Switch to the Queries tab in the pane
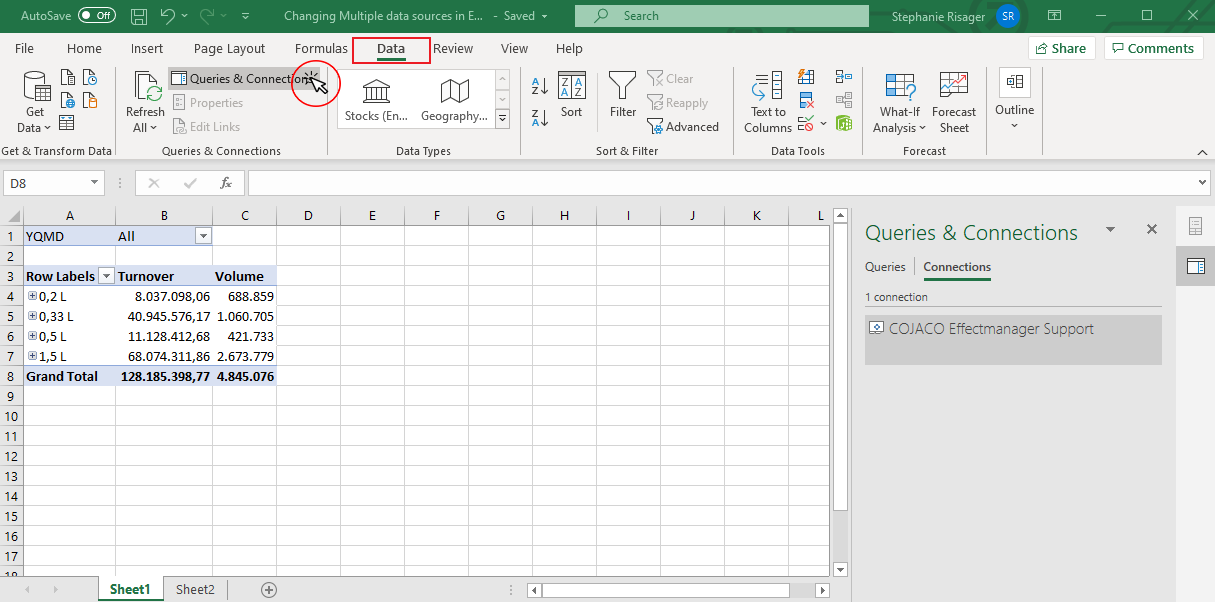This screenshot has height=602, width=1215. click(x=885, y=266)
